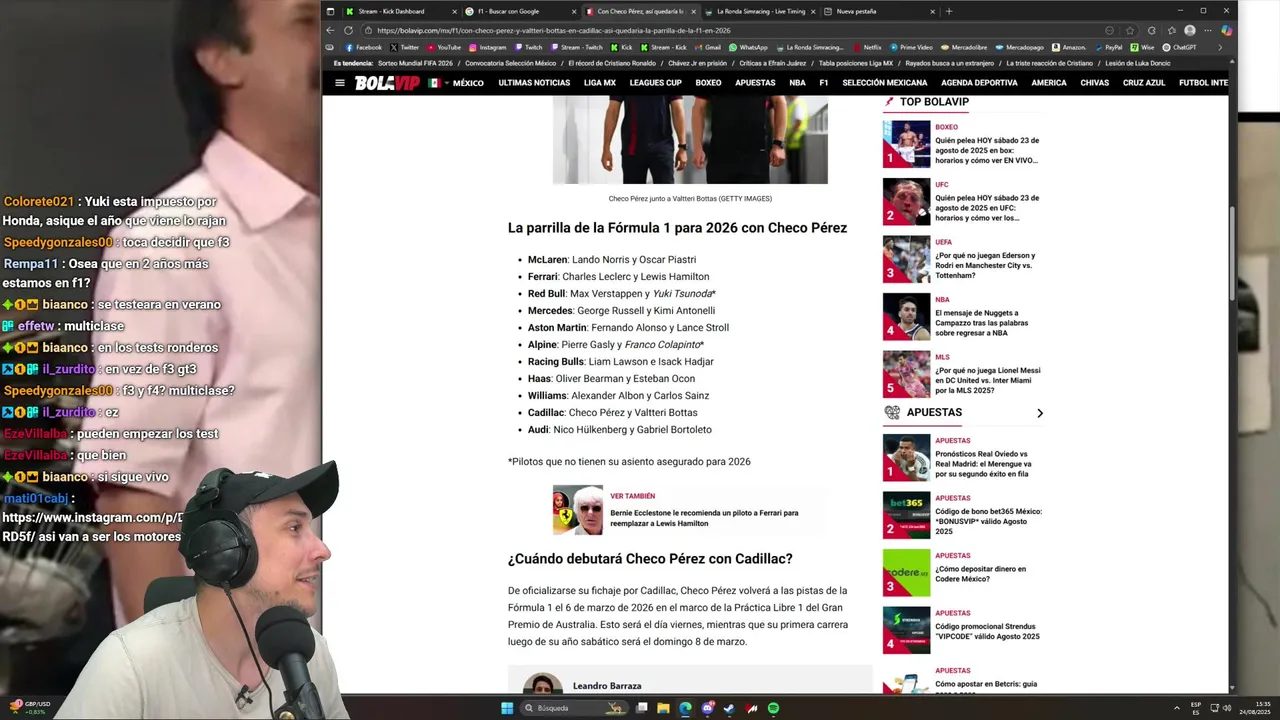Open LIGA MX in site navigation
1280x720 pixels.
[600, 83]
